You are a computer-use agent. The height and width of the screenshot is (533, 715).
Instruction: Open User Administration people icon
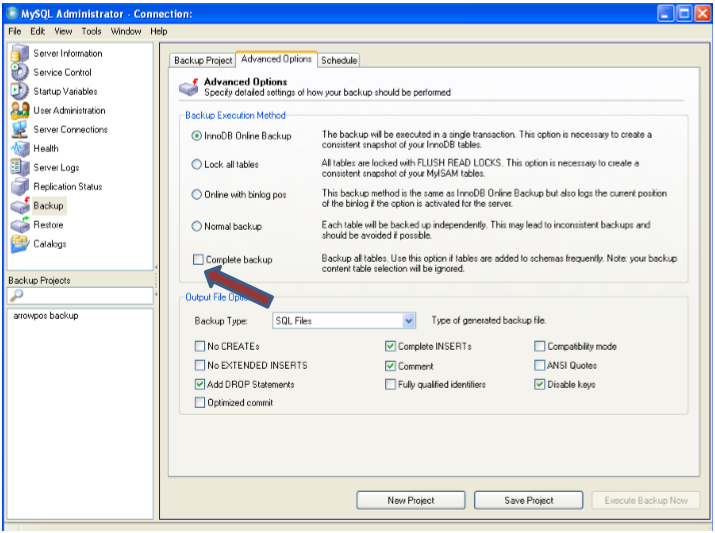pyautogui.click(x=20, y=110)
